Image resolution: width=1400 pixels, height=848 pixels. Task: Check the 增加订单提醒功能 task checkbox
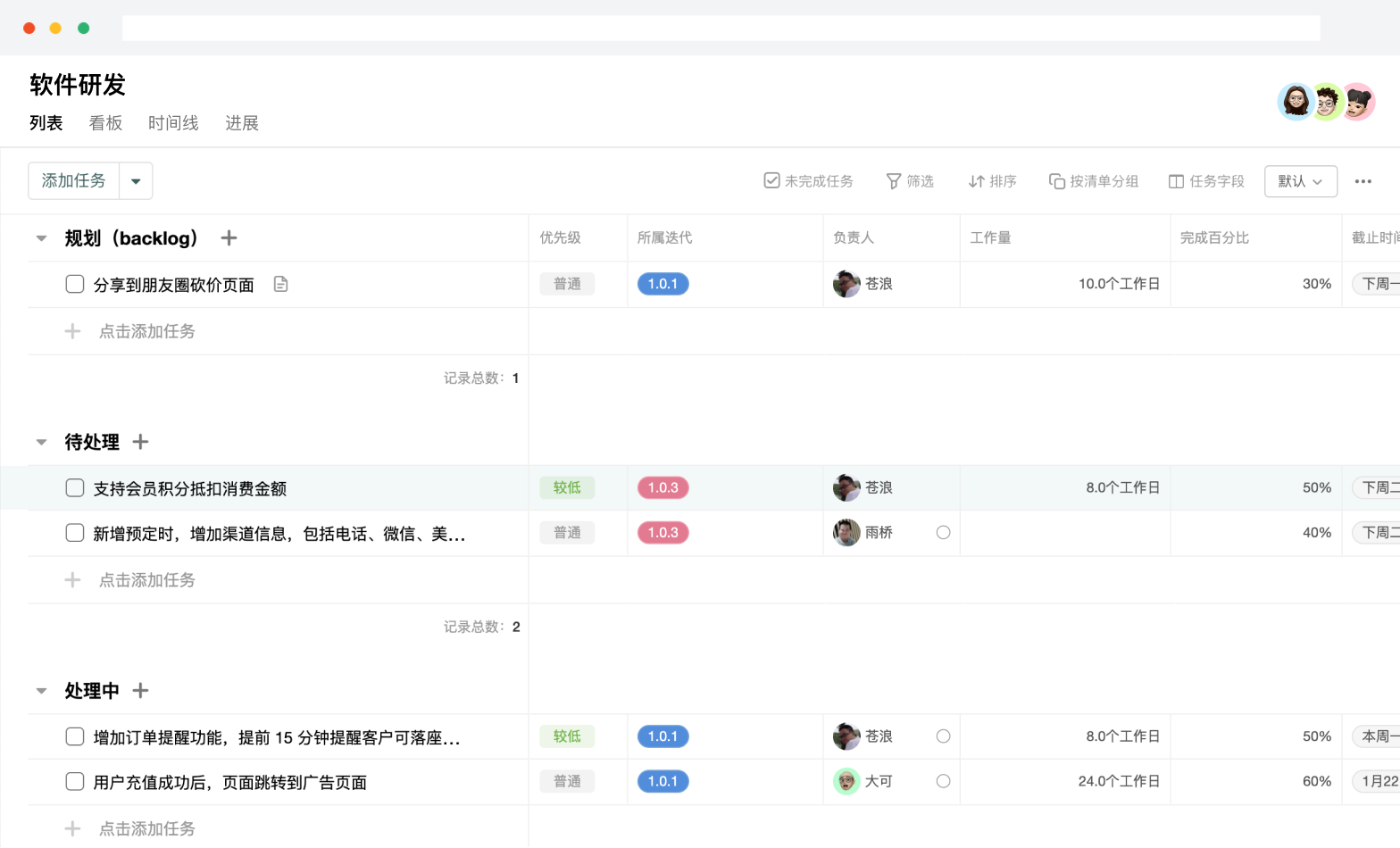click(x=75, y=736)
